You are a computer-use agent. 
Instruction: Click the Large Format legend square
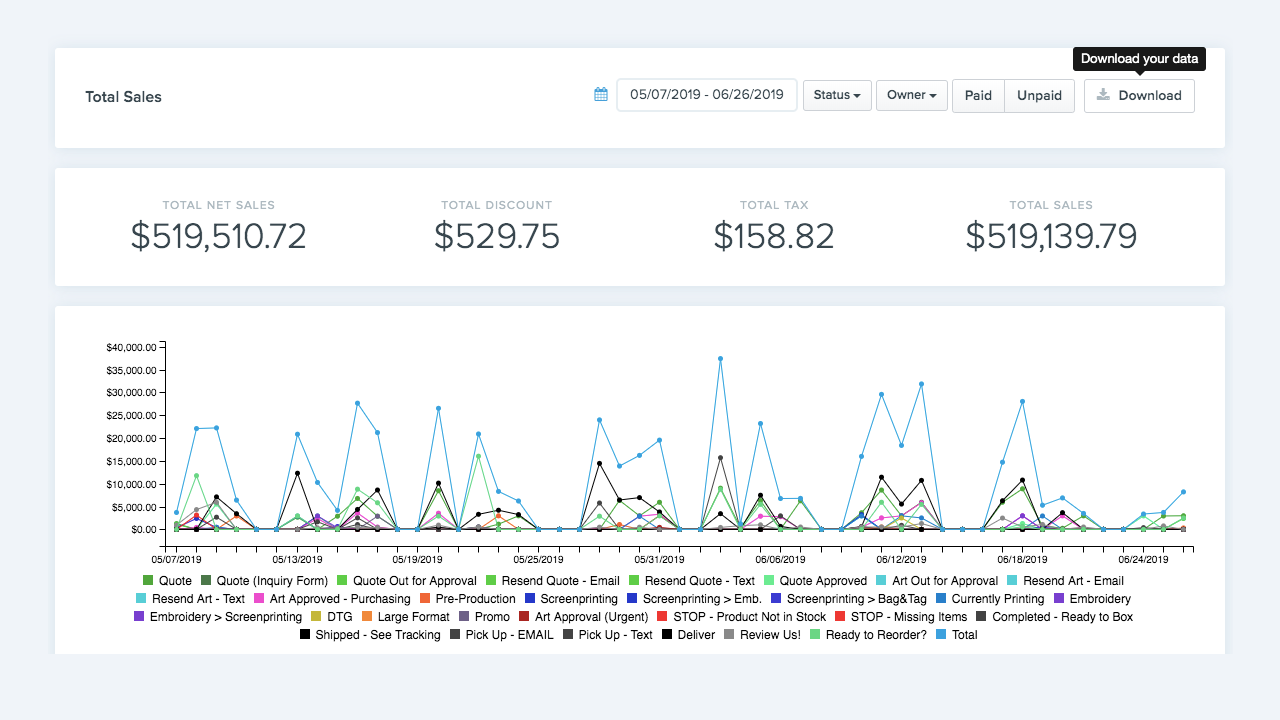(367, 617)
